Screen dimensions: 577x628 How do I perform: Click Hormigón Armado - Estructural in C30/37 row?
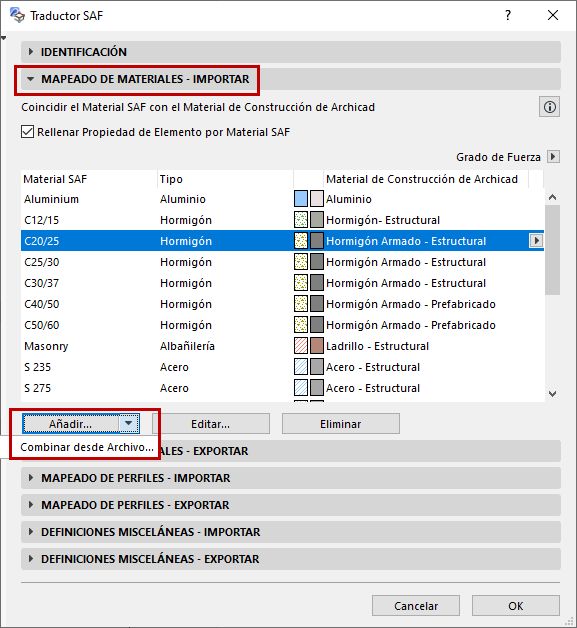406,283
